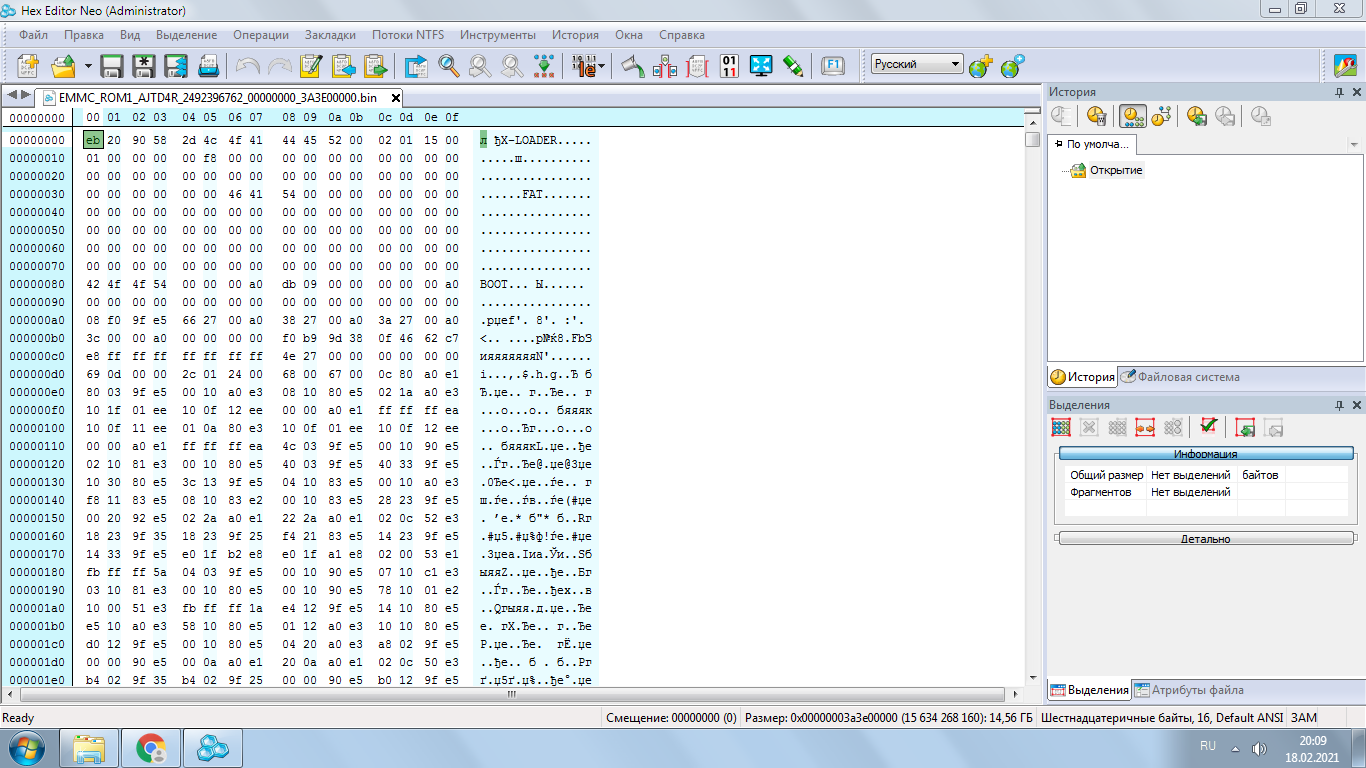Switch to История tab at panel bottom
The width and height of the screenshot is (1366, 768).
1082,377
